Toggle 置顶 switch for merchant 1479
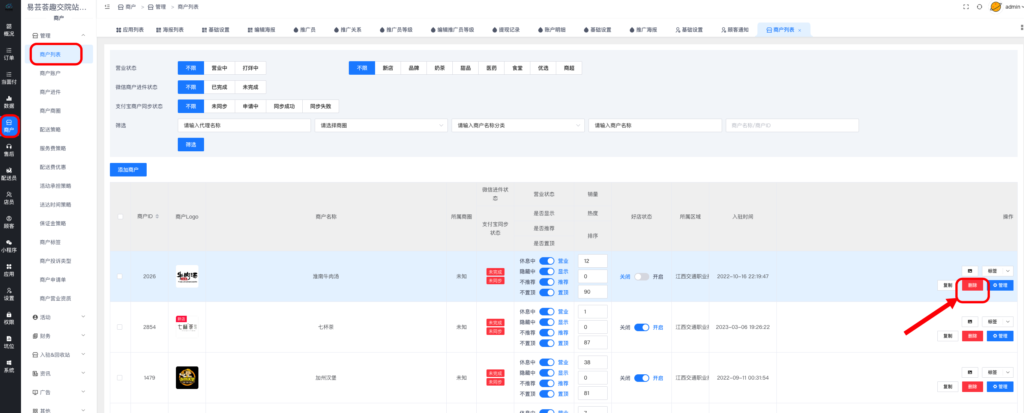The width and height of the screenshot is (1024, 413). pos(547,393)
